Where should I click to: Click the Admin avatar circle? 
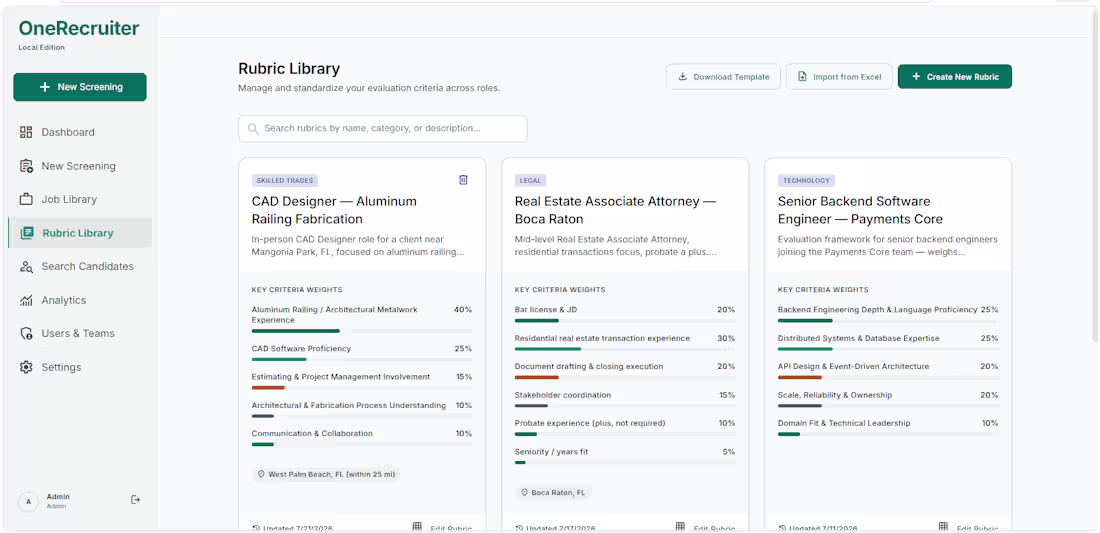(28, 501)
